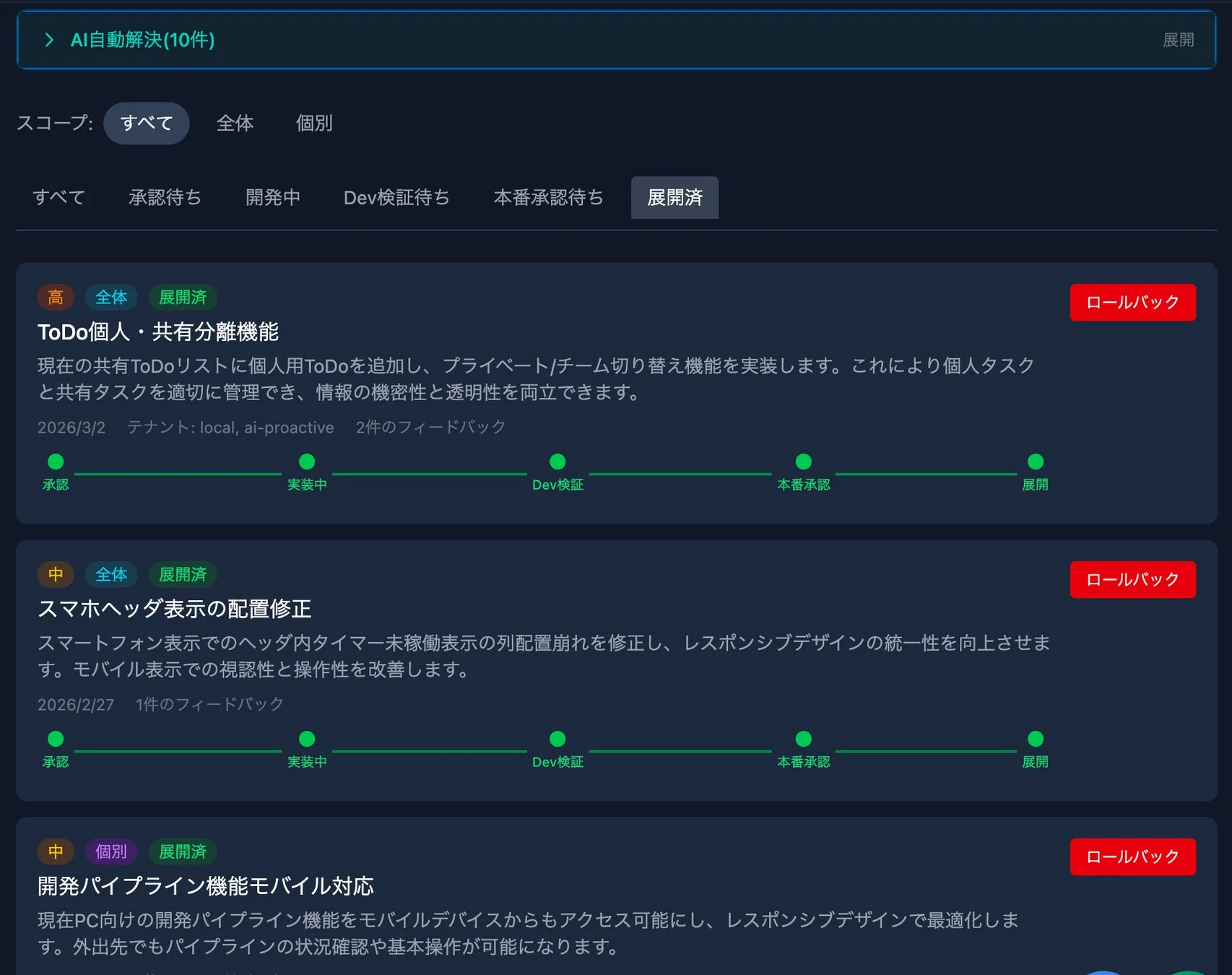
Task: Click the Dev検証 milestone dot on スマホヘッダ表示の配置修正
Action: point(557,739)
